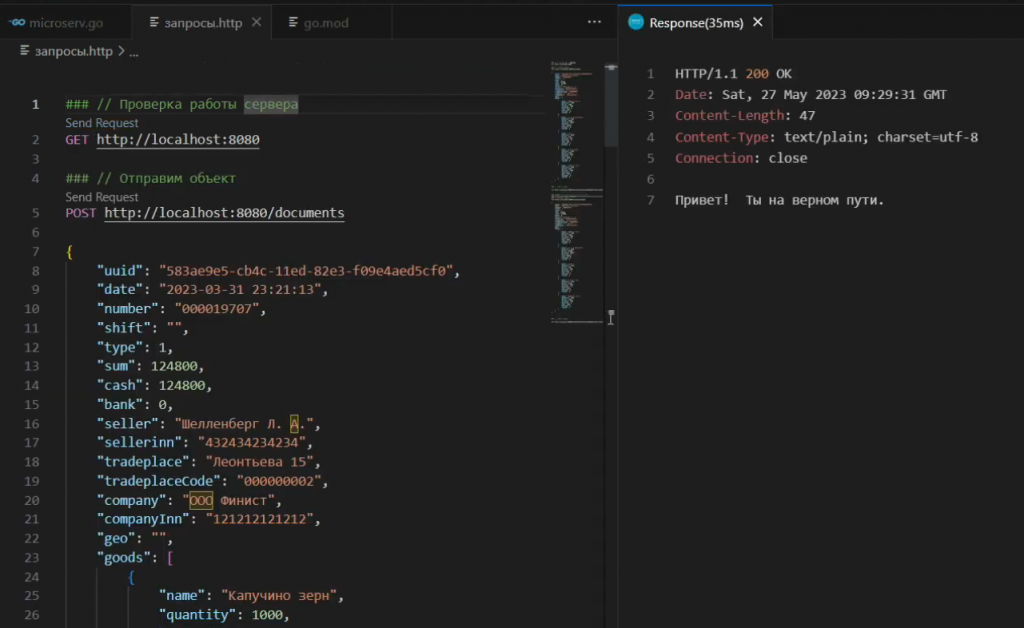
Task: Click the editor minimap code overview
Action: tap(576, 193)
